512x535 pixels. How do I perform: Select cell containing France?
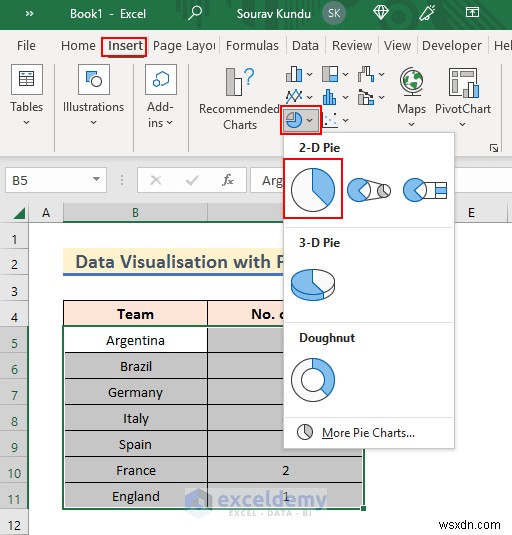pos(135,470)
